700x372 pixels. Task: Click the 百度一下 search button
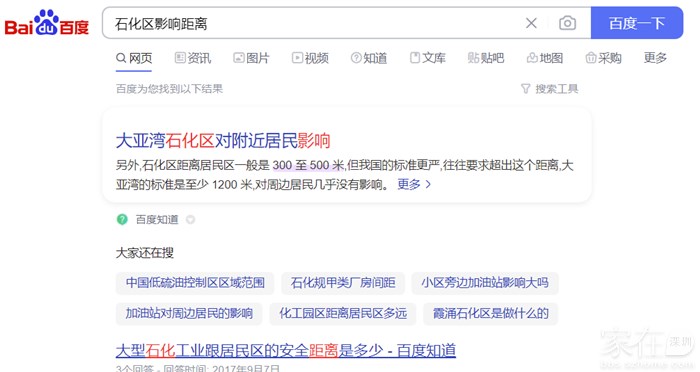[x=637, y=23]
